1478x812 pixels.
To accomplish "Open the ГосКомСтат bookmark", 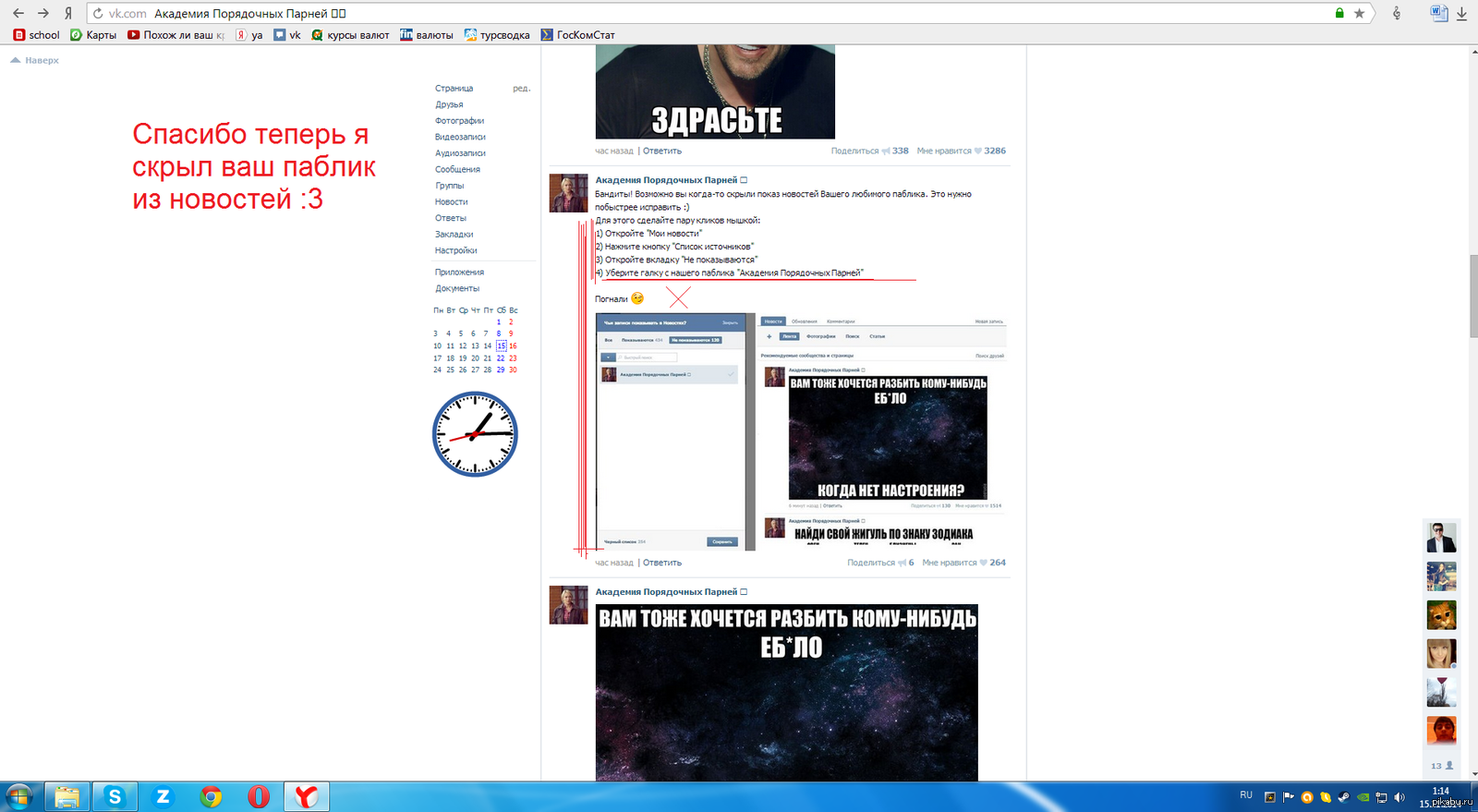I will click(578, 35).
